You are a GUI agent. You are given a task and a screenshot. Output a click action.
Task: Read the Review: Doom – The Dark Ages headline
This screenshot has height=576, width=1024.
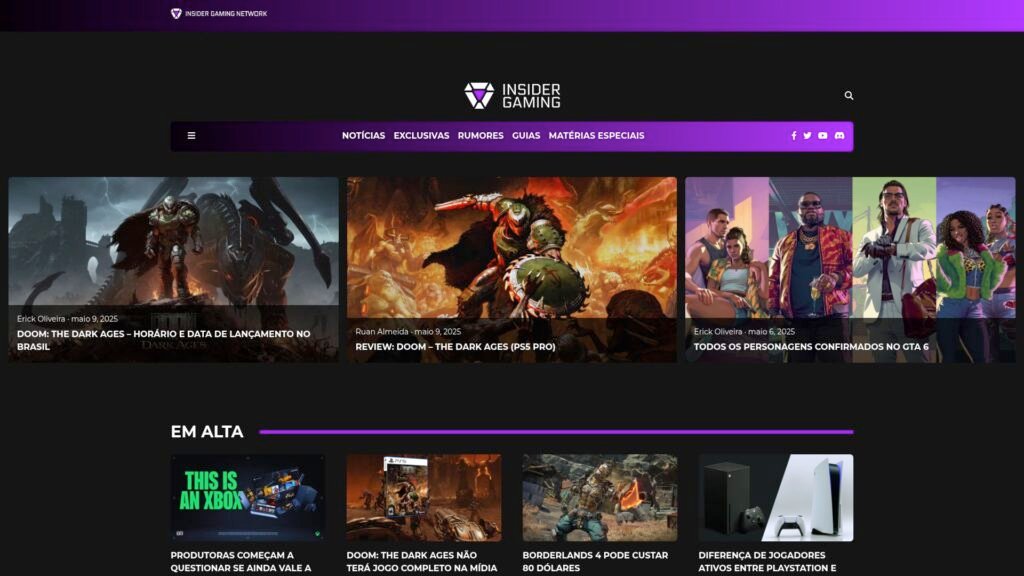click(x=455, y=347)
